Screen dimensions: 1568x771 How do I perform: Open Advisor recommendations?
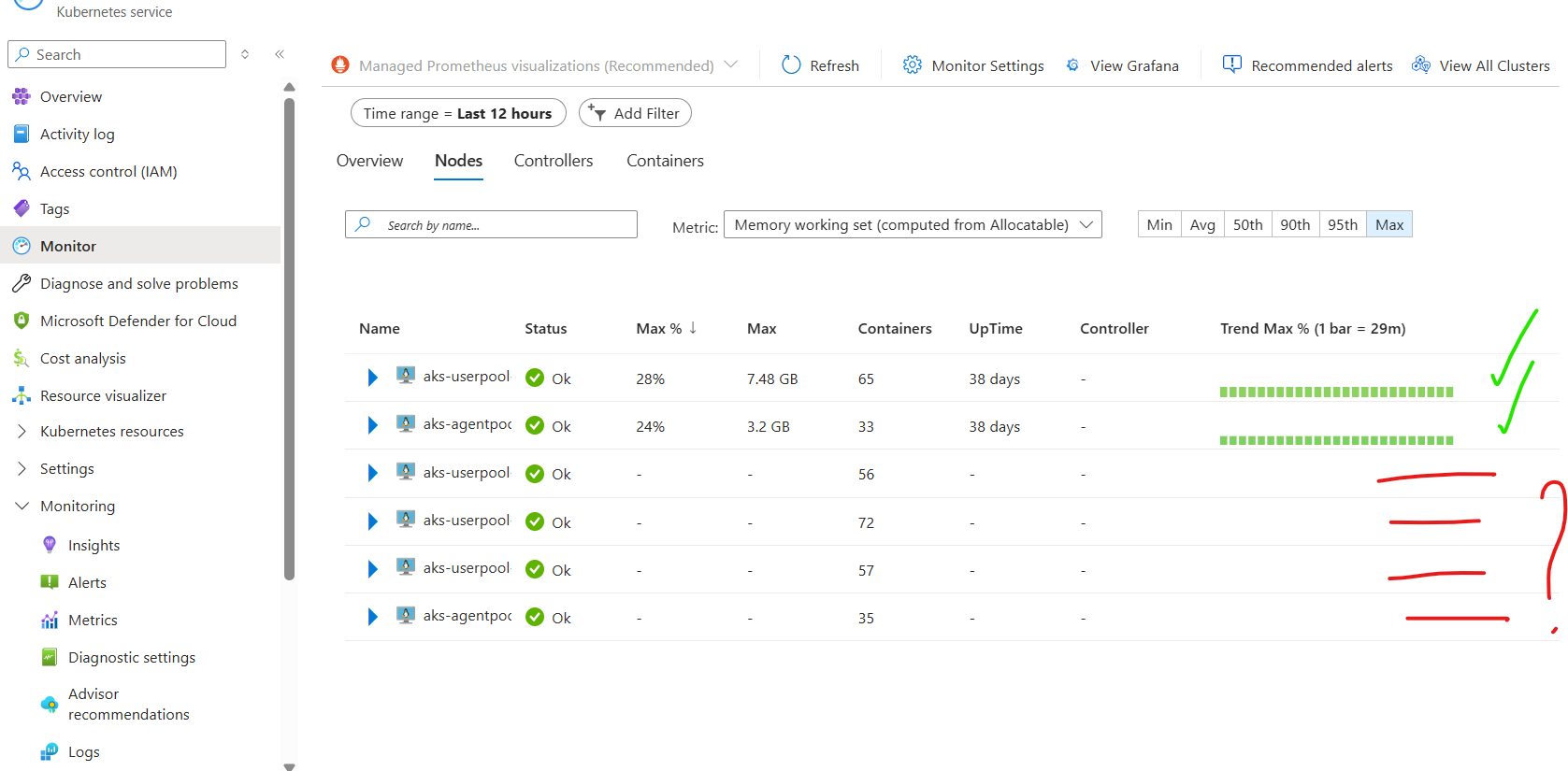(x=128, y=704)
